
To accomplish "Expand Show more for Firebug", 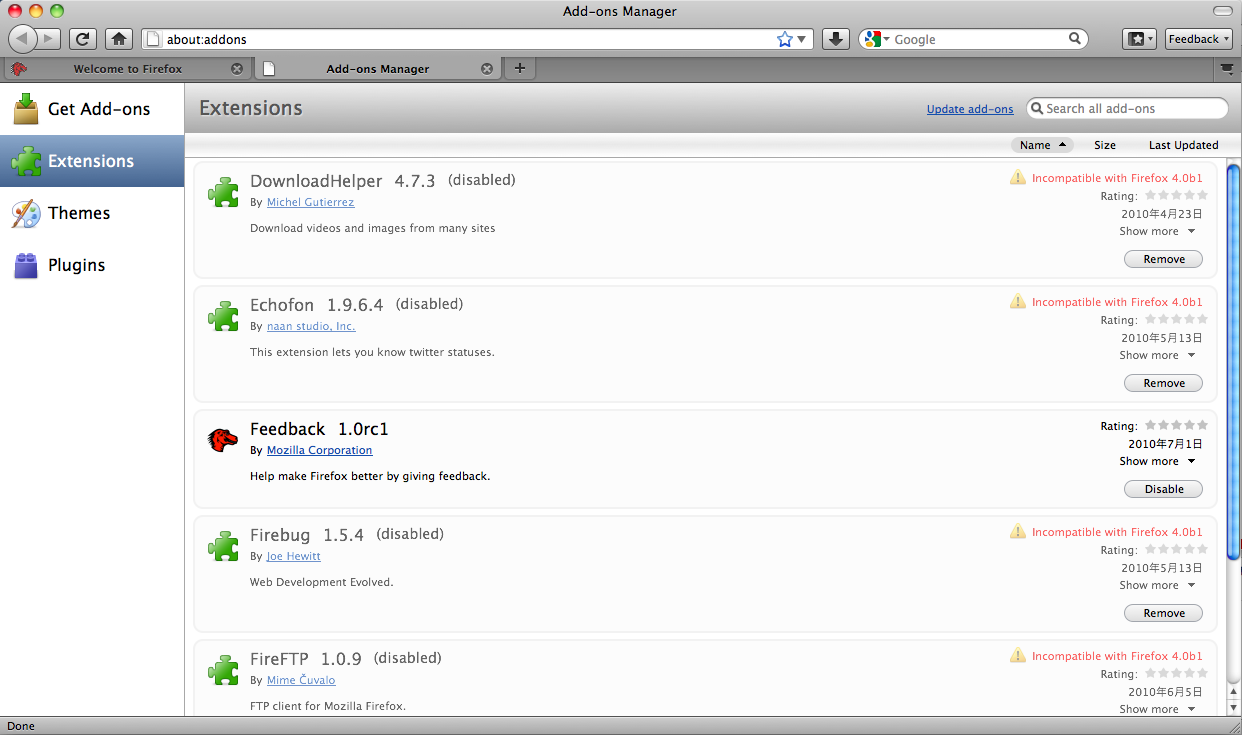I will pyautogui.click(x=1157, y=585).
